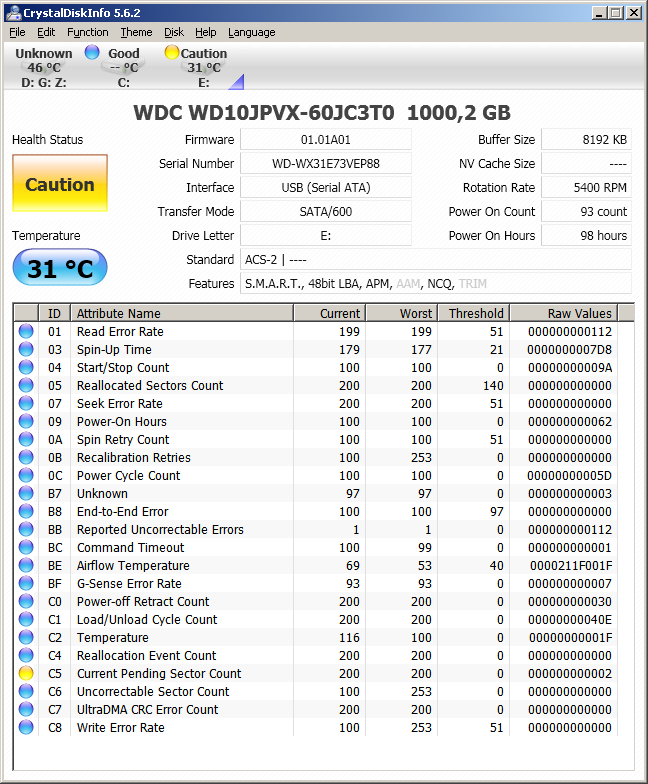Click the ID column header

[54, 314]
